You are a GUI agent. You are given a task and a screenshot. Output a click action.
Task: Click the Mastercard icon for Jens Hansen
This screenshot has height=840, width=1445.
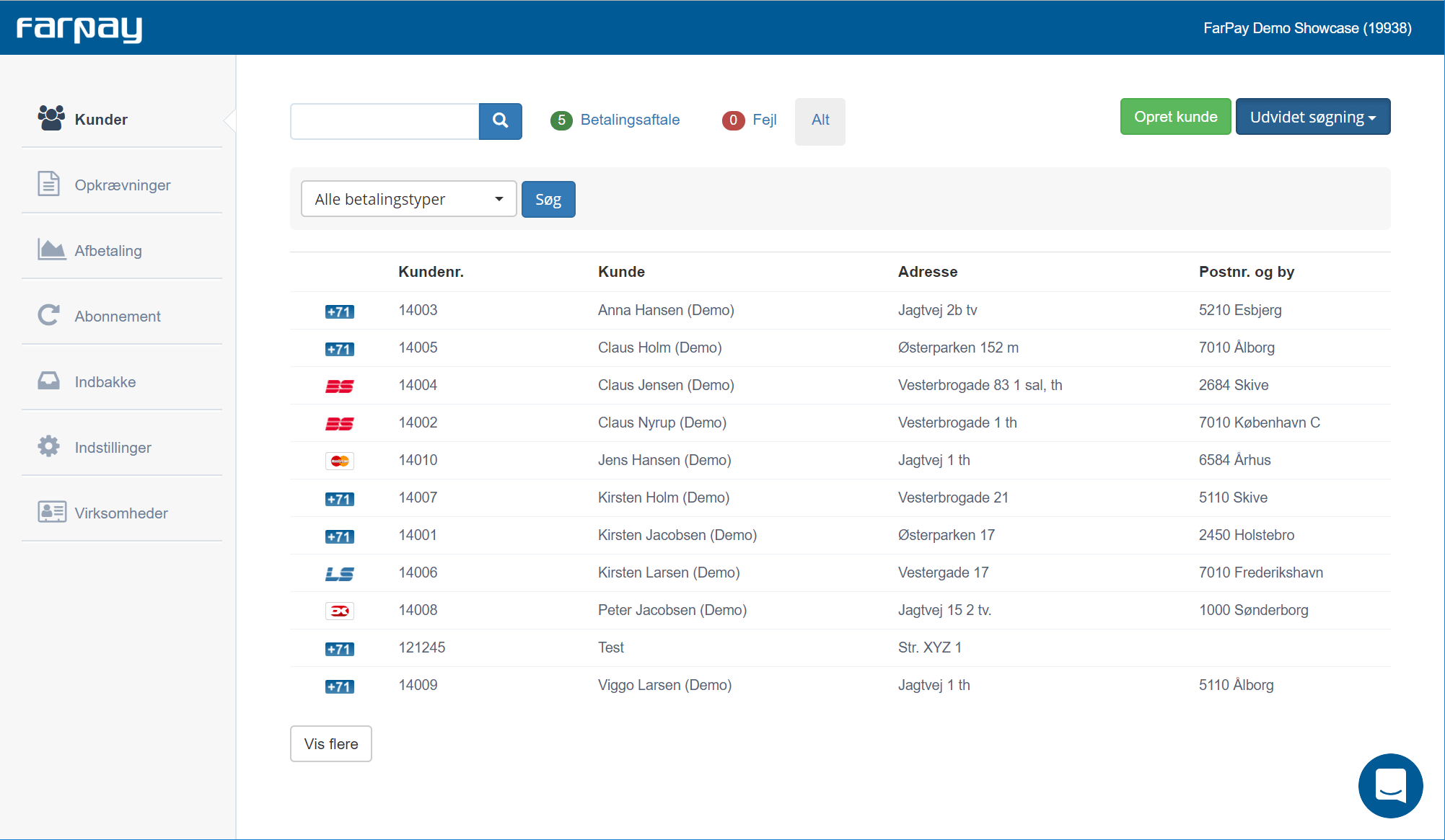339,461
